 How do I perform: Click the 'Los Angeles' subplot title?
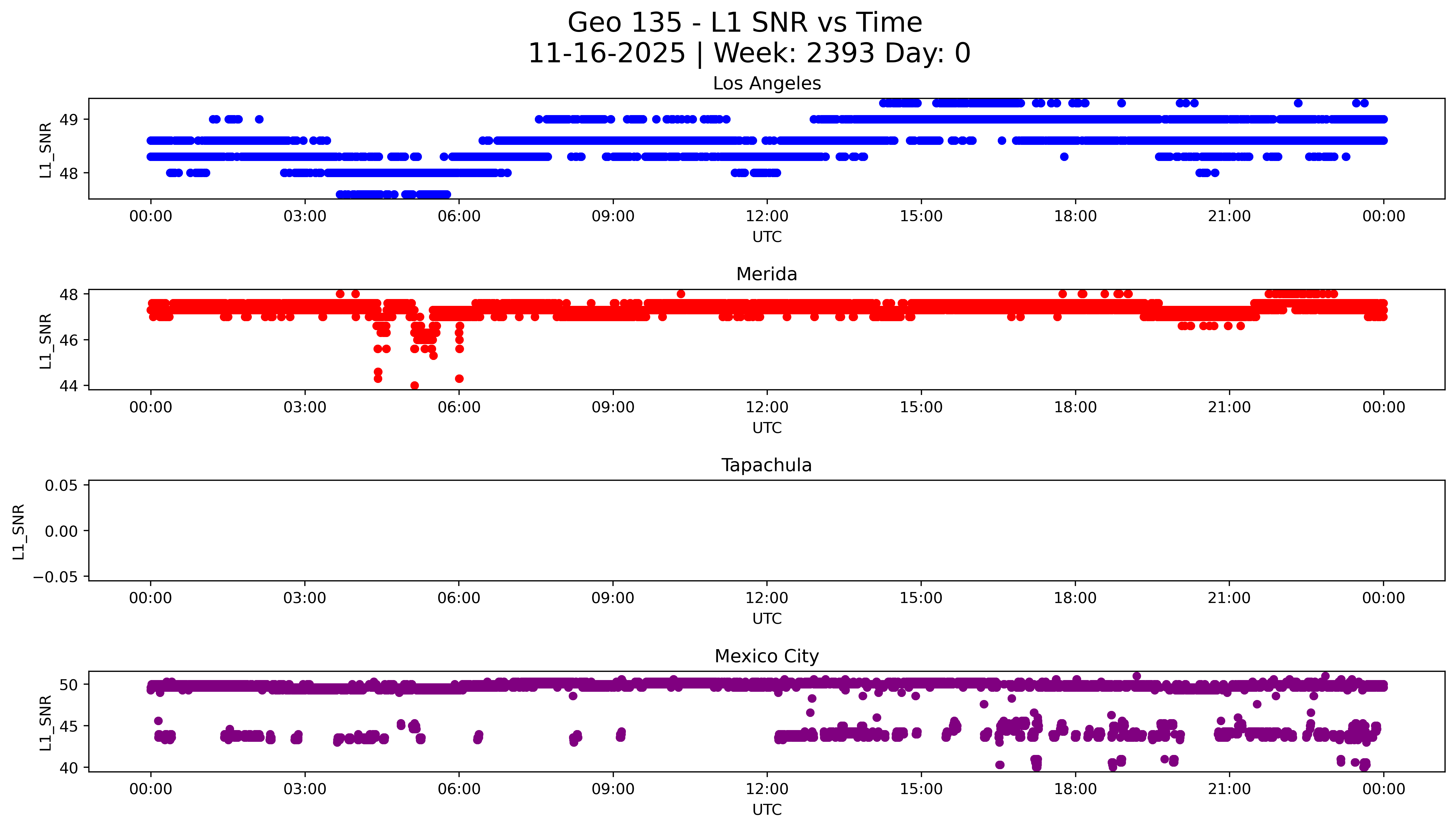pyautogui.click(x=766, y=84)
